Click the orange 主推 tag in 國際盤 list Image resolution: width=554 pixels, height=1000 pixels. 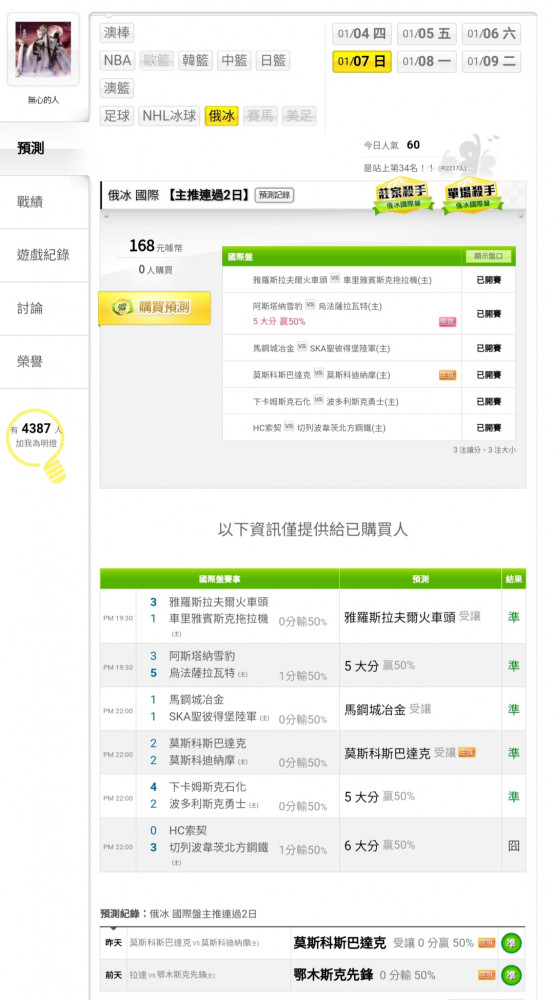[x=447, y=375]
